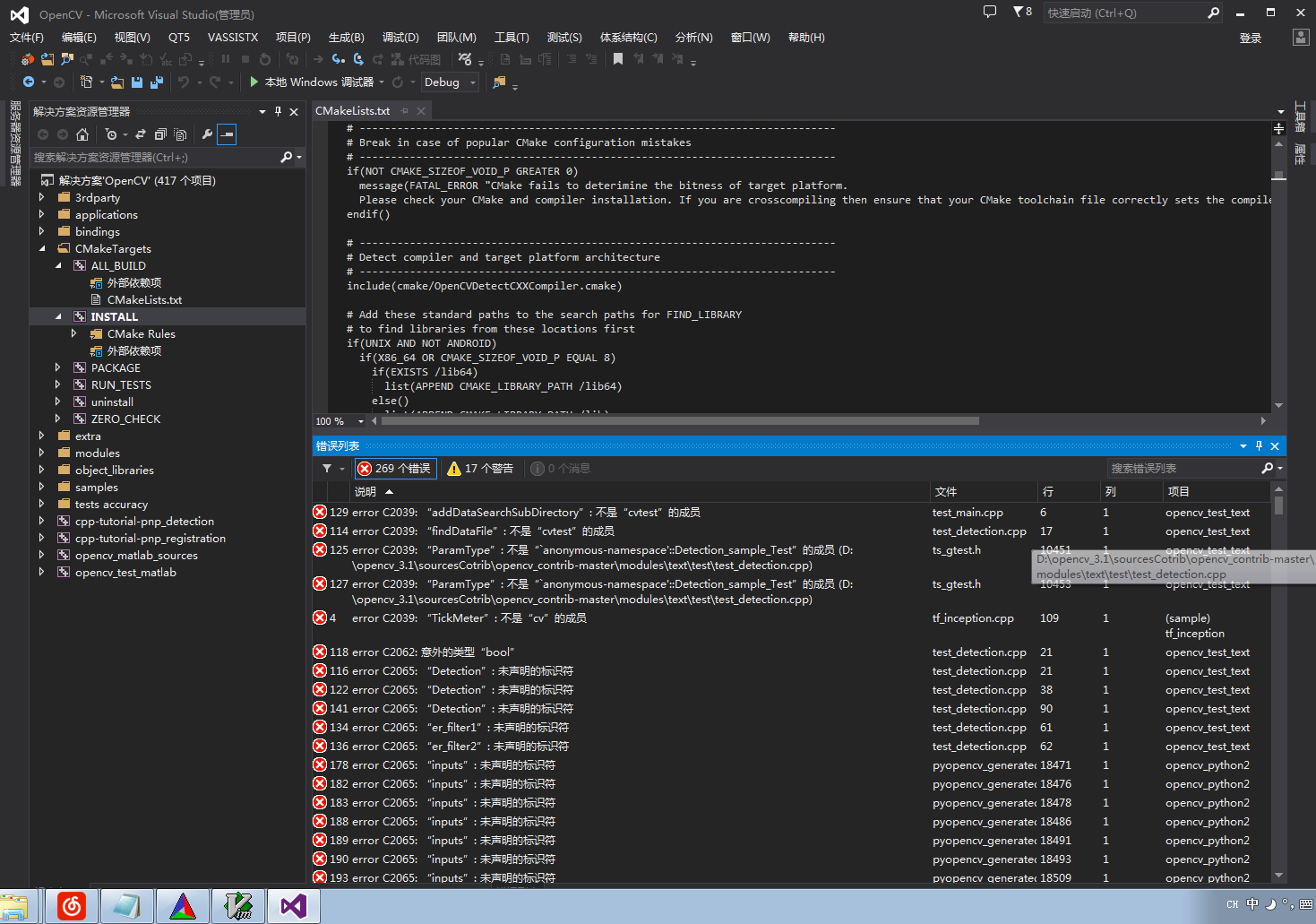Toggle auto-hide pin on Error List panel
The width and height of the screenshot is (1316, 924).
(1259, 445)
